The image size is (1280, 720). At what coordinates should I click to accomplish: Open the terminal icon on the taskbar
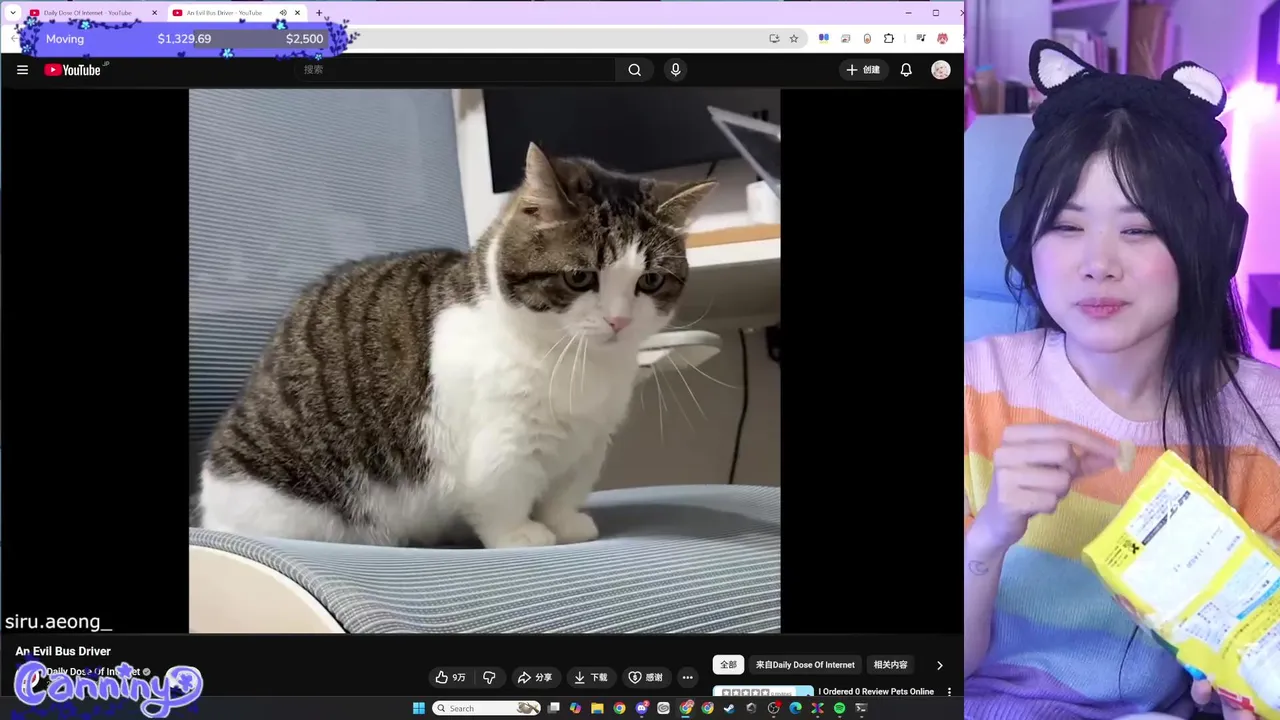(861, 708)
